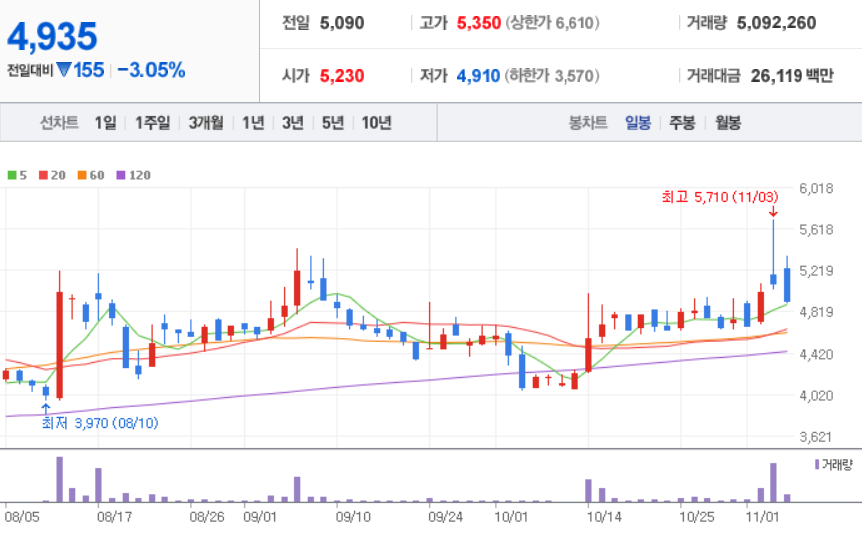
Task: Click the -3.05% change rate
Action: pyautogui.click(x=151, y=70)
